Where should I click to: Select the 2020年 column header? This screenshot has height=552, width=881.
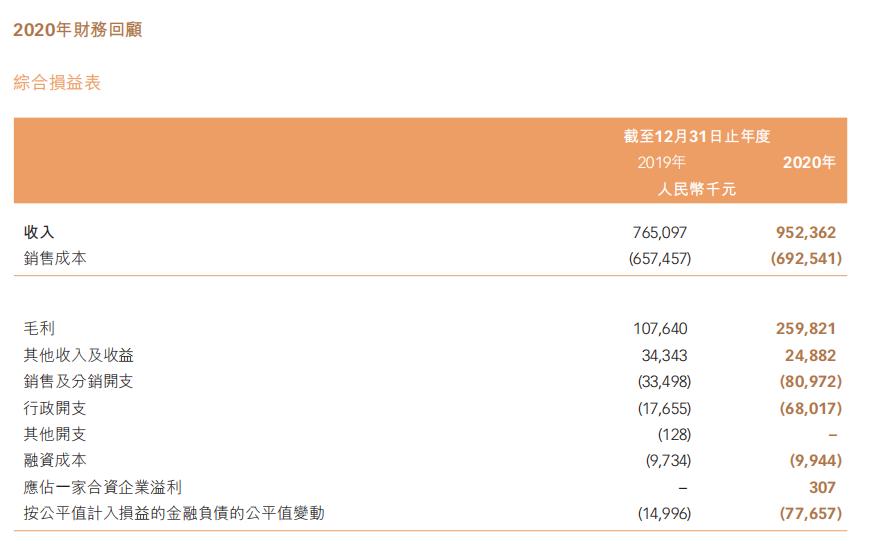[809, 162]
